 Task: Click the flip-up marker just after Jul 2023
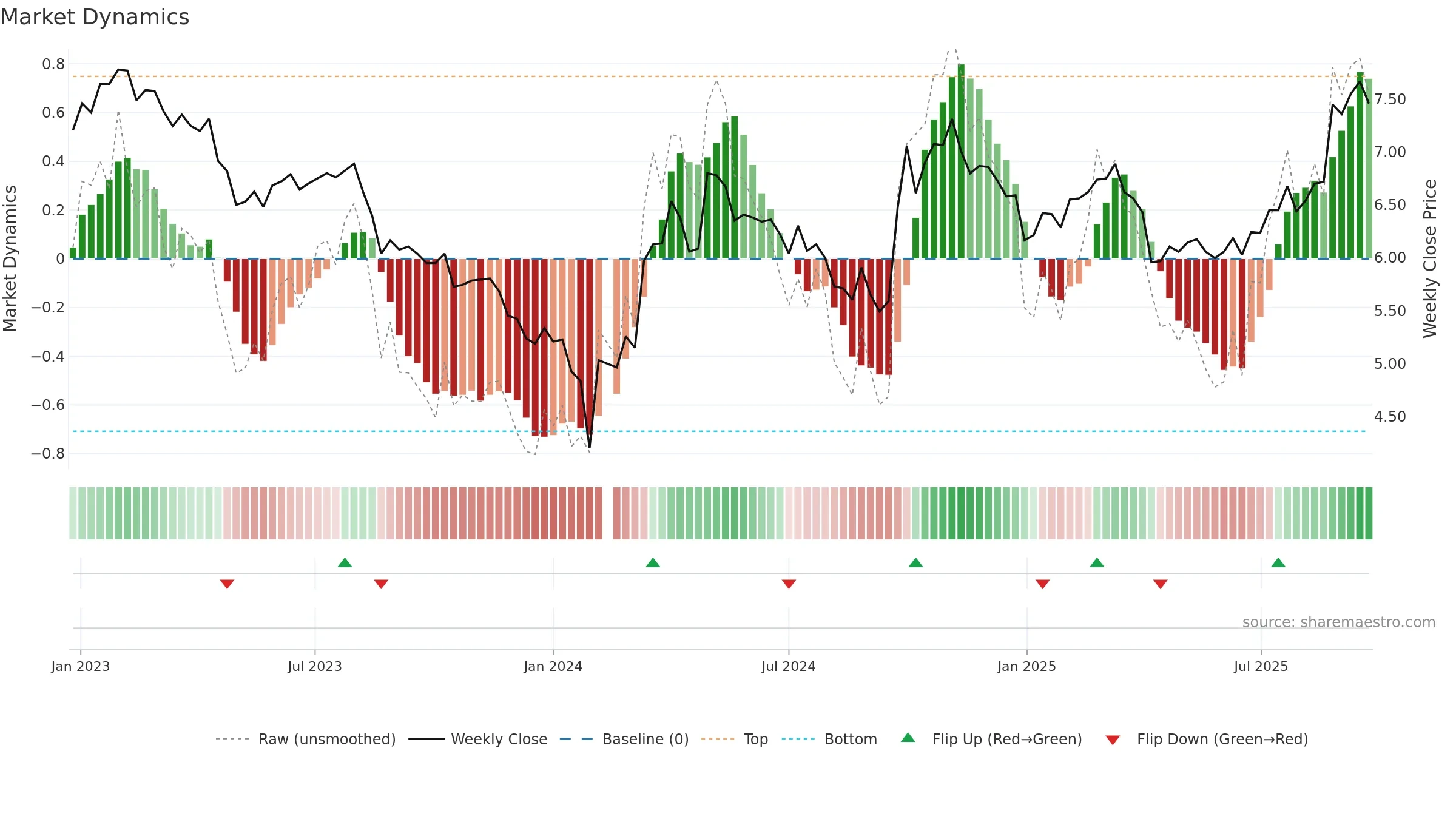[x=345, y=562]
